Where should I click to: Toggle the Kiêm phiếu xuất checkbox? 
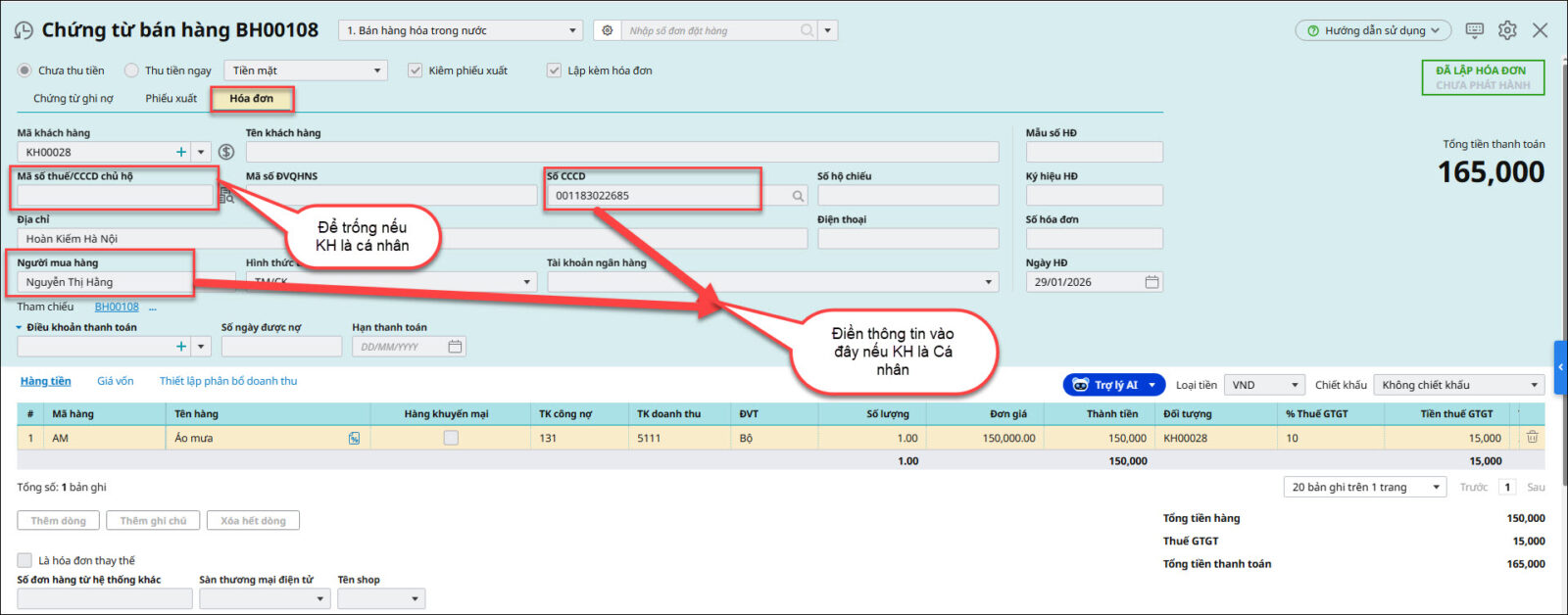click(x=416, y=71)
